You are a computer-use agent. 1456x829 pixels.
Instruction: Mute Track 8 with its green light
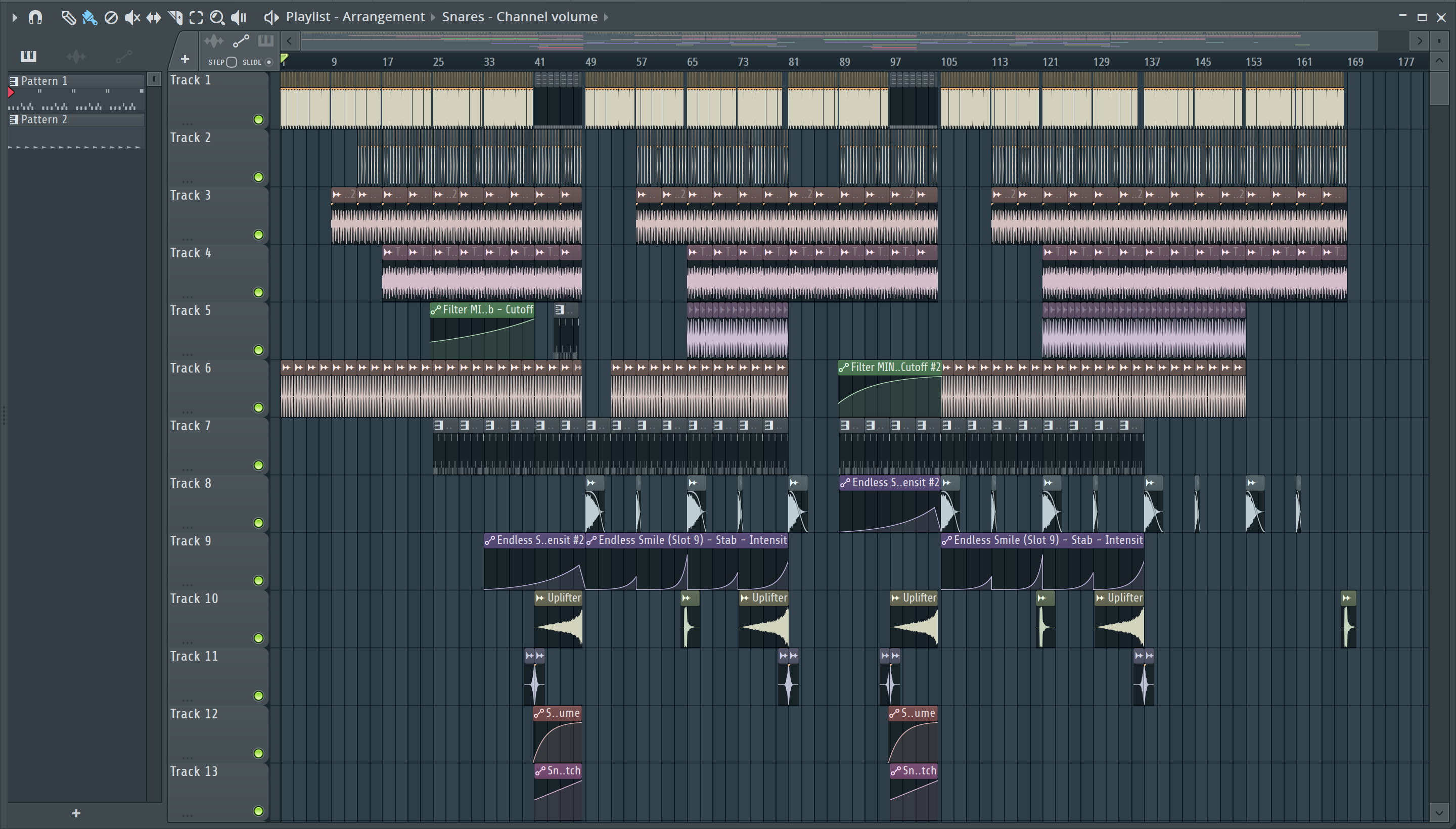(258, 523)
